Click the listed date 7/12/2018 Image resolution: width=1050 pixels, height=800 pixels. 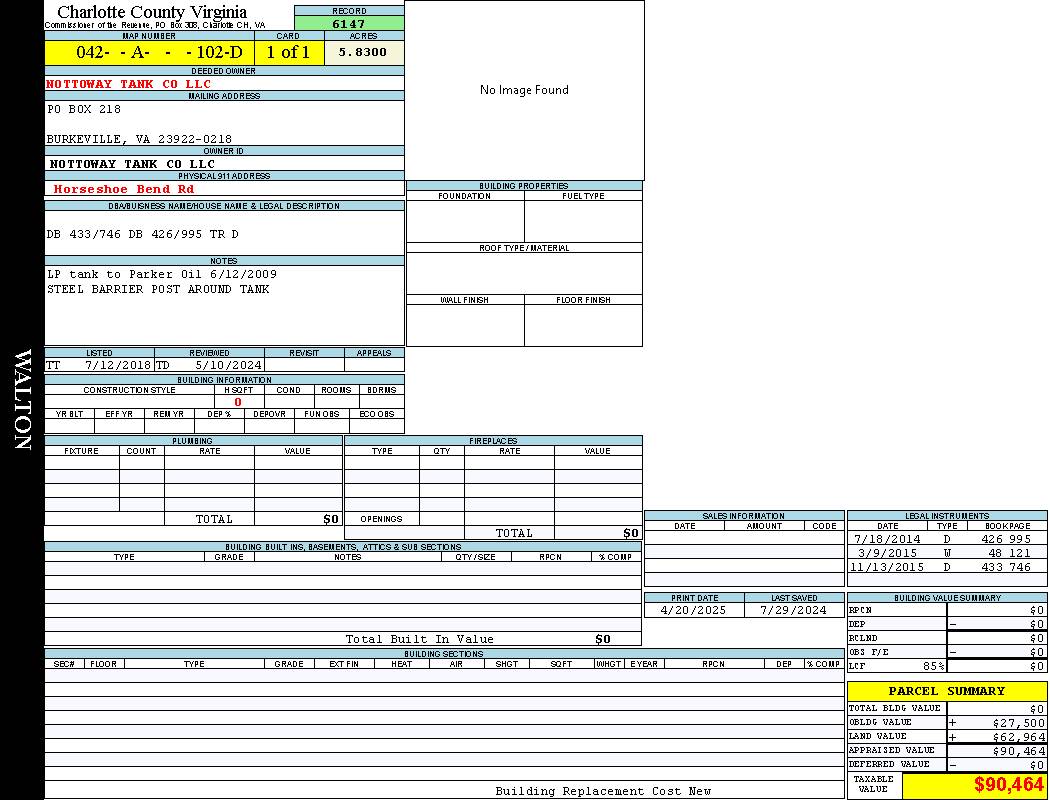pyautogui.click(x=117, y=366)
